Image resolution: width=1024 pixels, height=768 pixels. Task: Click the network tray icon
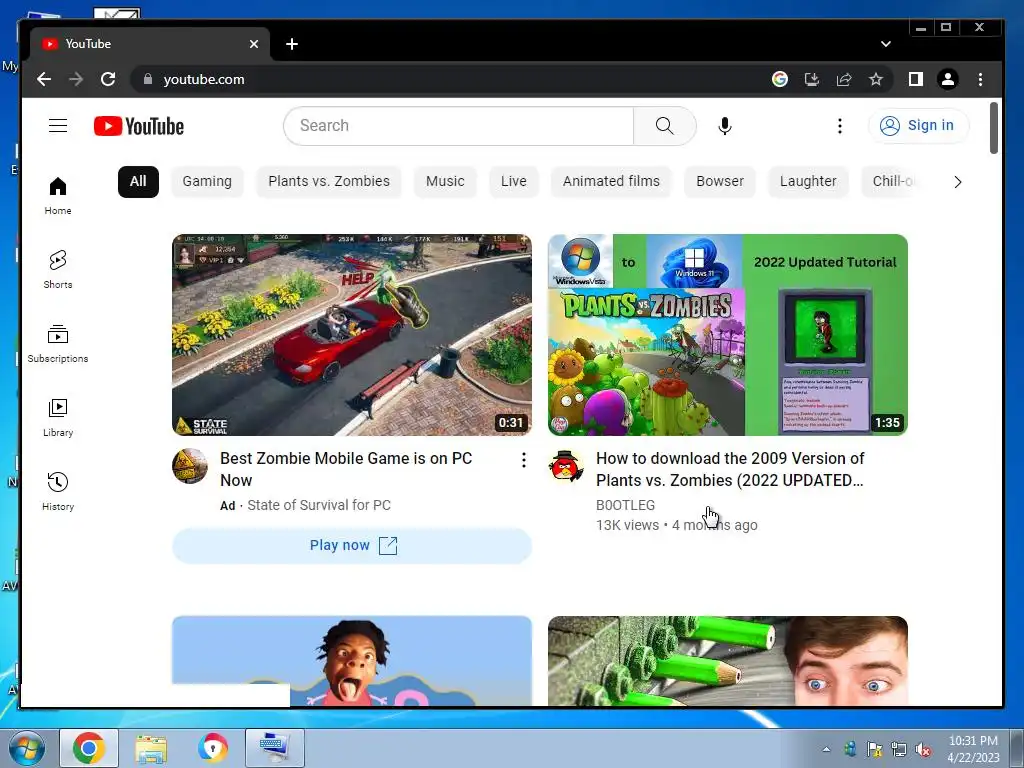tap(899, 750)
